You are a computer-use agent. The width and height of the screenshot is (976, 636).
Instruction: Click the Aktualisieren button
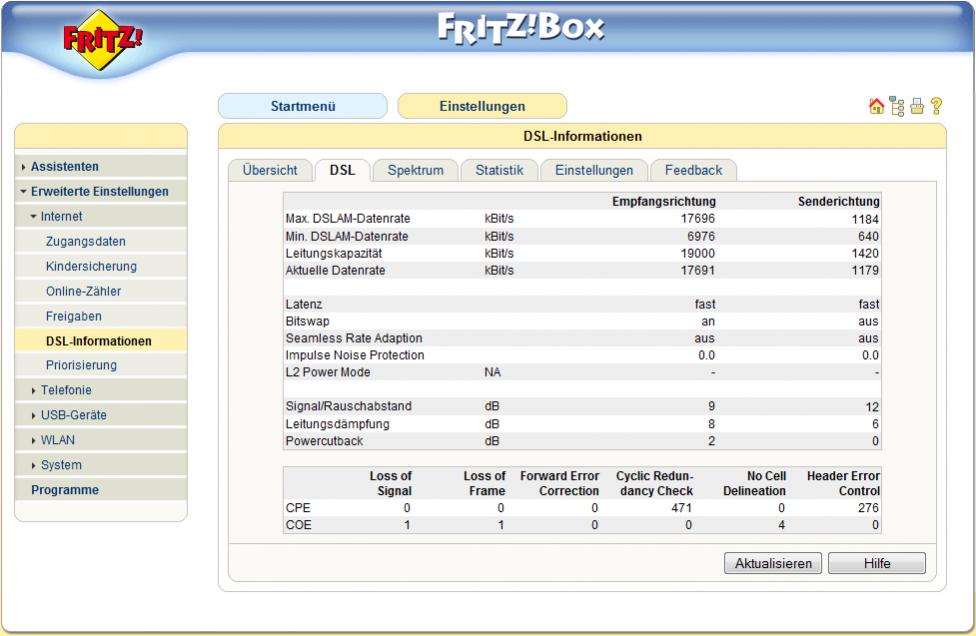(773, 563)
